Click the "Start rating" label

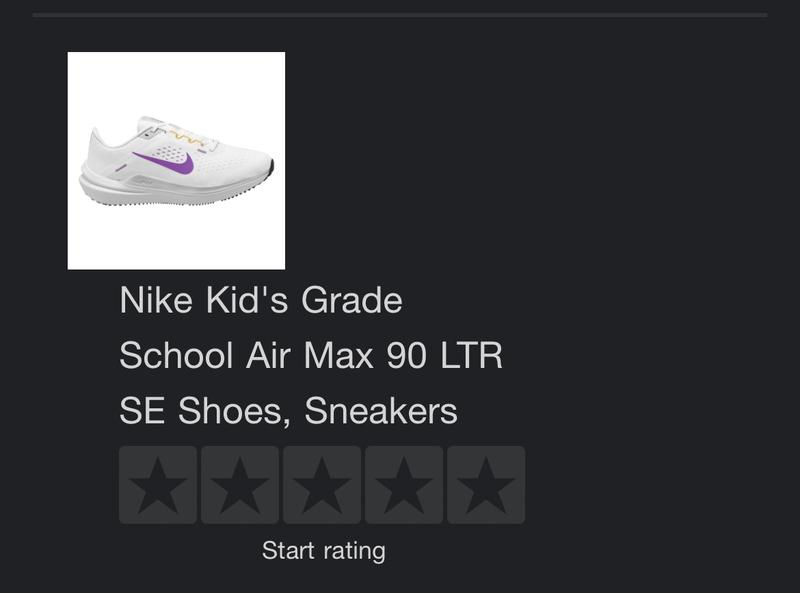pos(323,550)
